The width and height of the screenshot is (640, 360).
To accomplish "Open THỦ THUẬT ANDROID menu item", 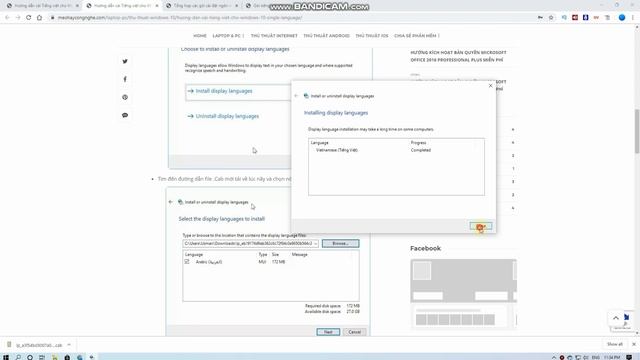I will click(x=327, y=36).
